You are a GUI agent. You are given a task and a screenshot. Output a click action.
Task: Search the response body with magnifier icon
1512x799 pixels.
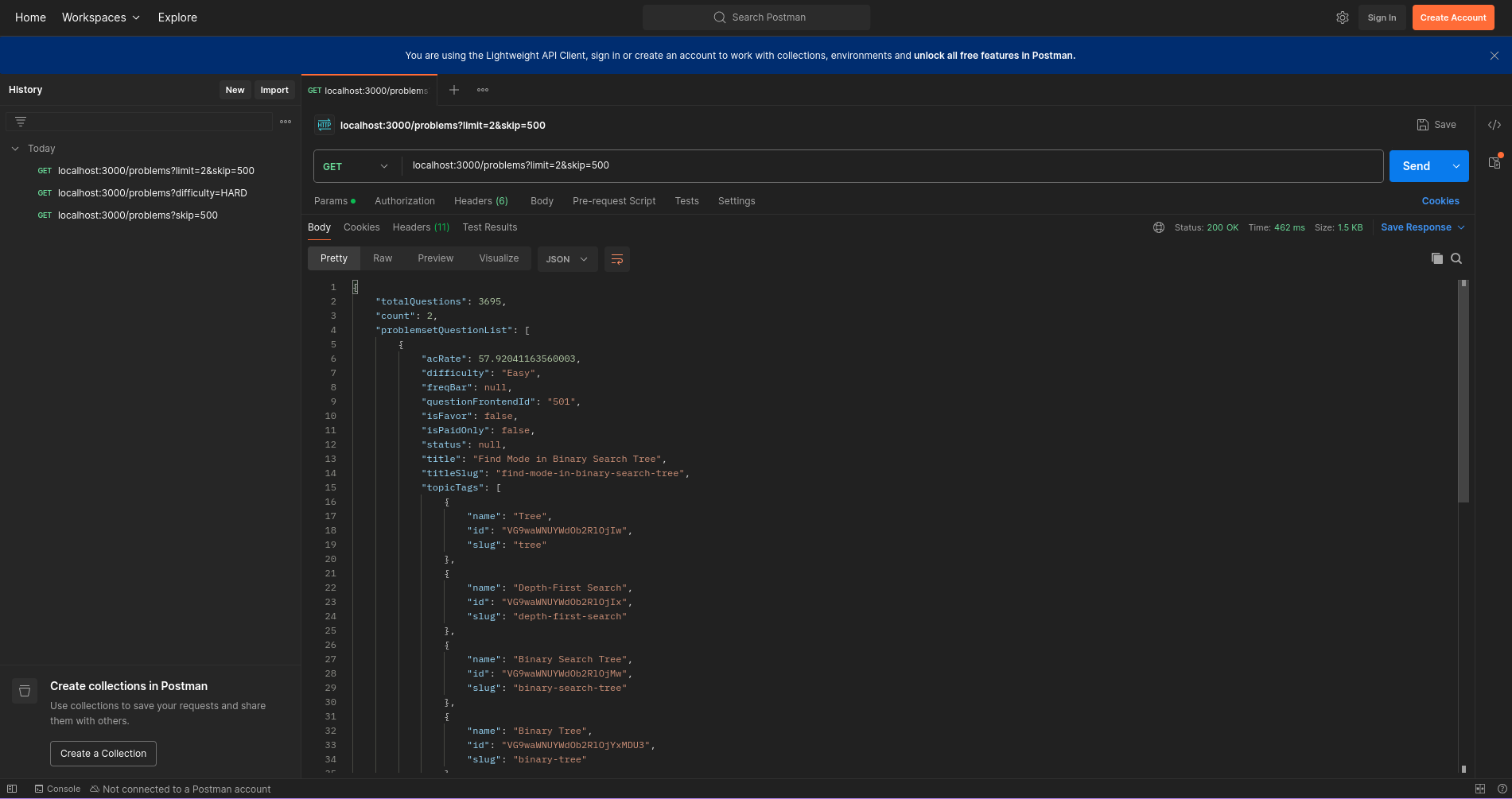point(1456,258)
